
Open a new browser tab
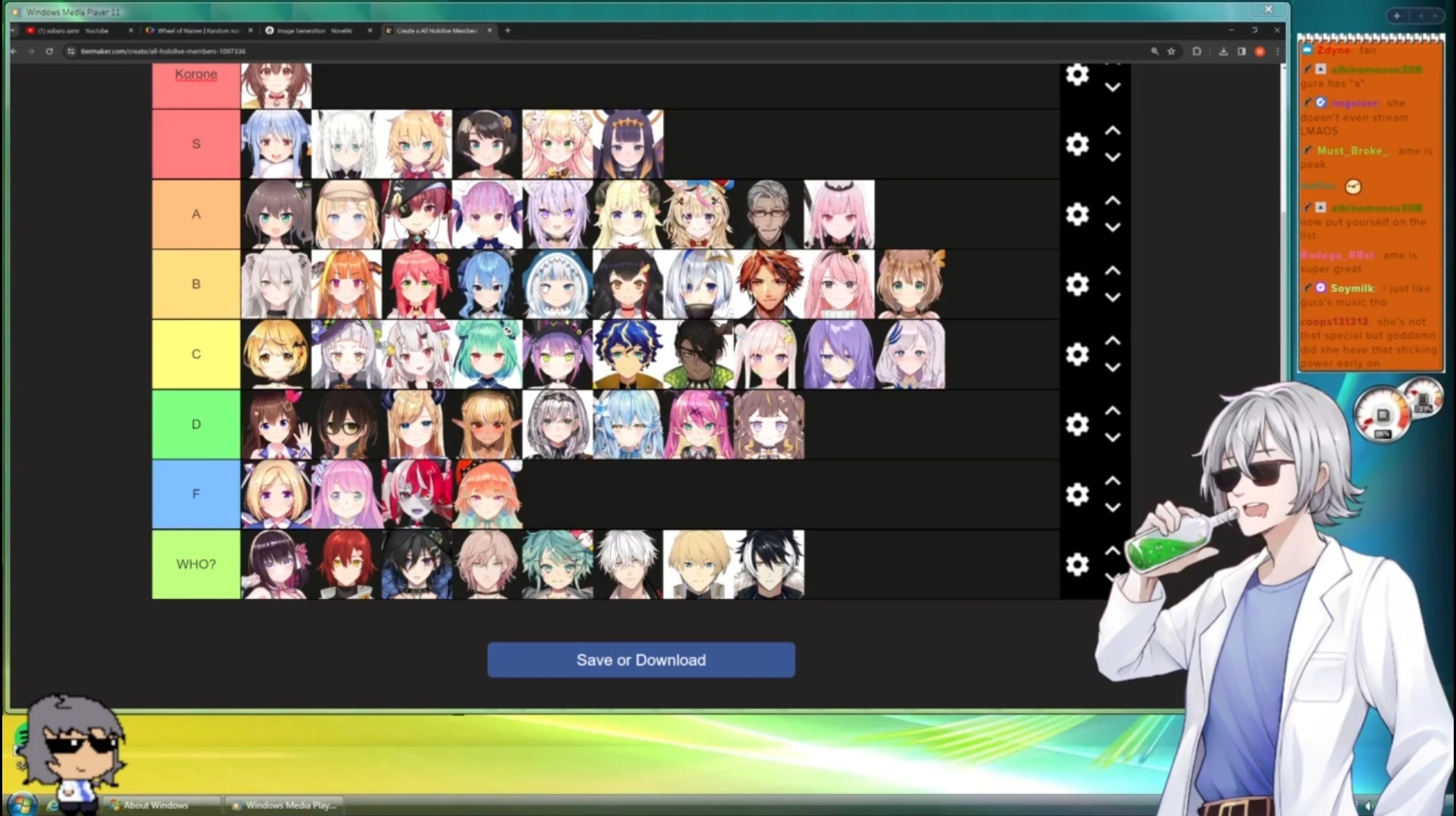(x=508, y=31)
